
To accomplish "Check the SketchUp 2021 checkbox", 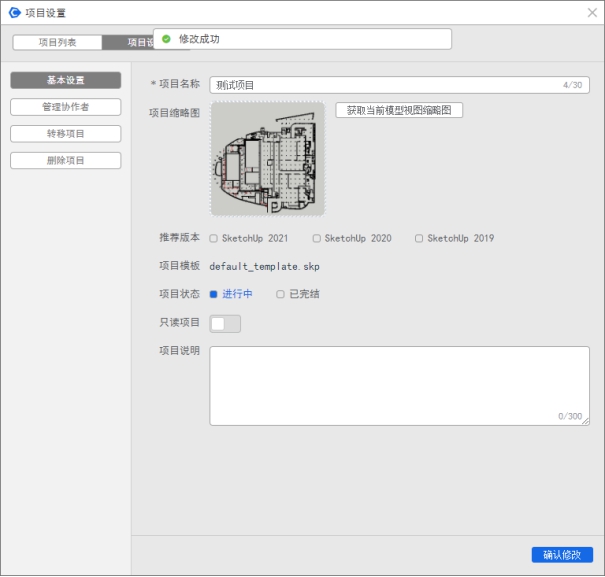I will (214, 239).
